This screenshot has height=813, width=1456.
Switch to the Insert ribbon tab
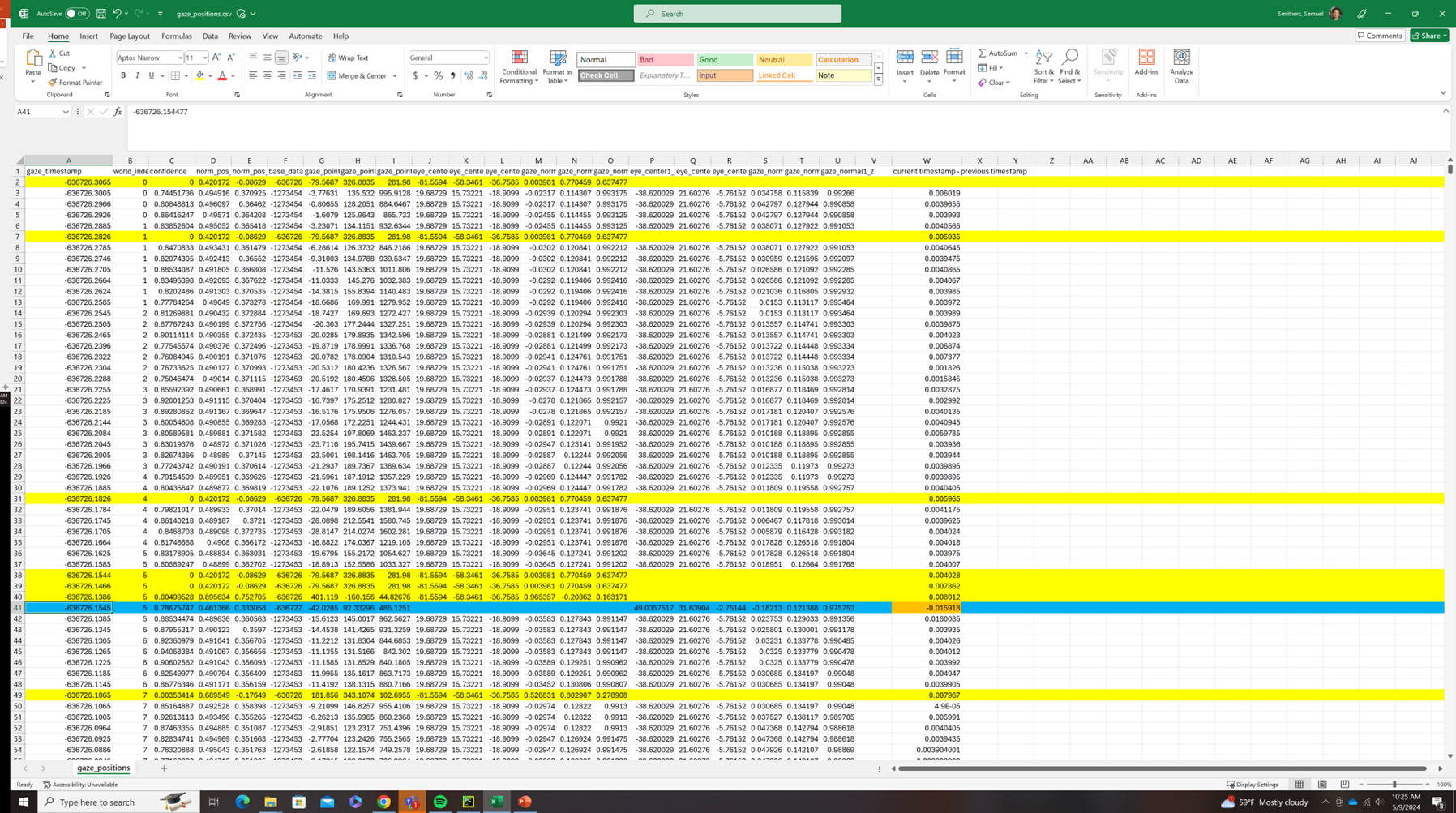click(88, 36)
